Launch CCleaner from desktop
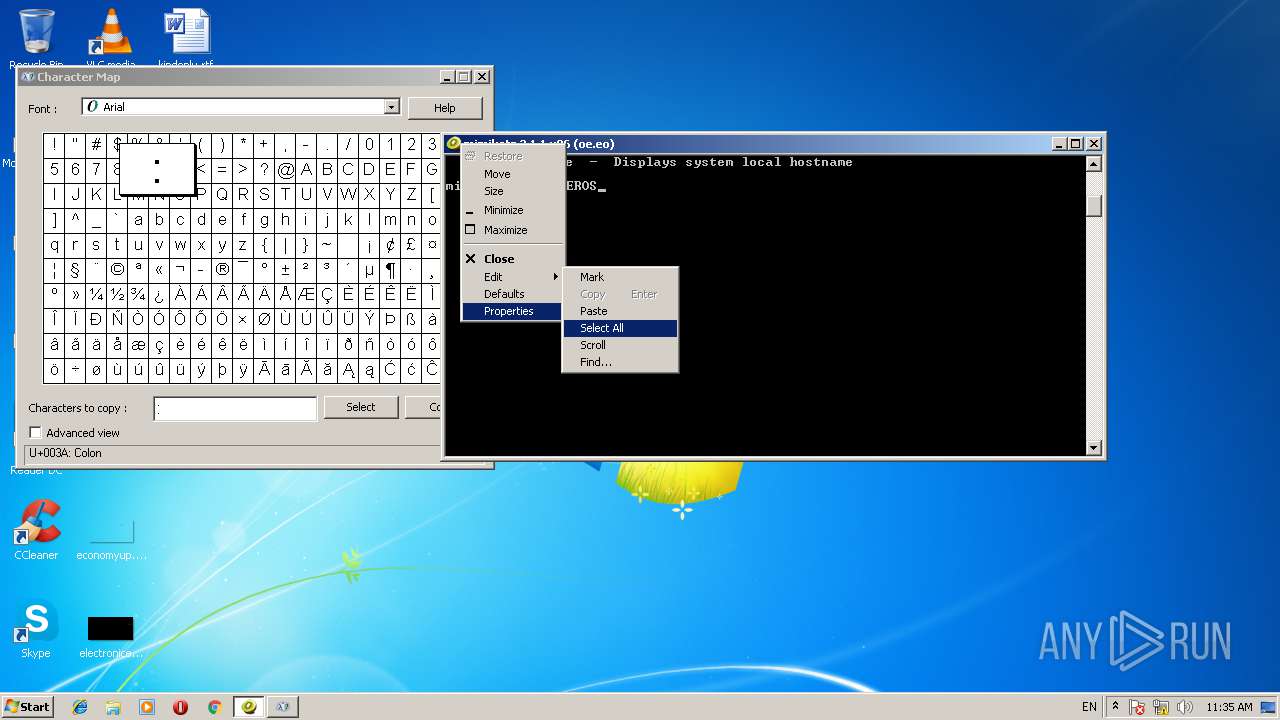 [37, 530]
